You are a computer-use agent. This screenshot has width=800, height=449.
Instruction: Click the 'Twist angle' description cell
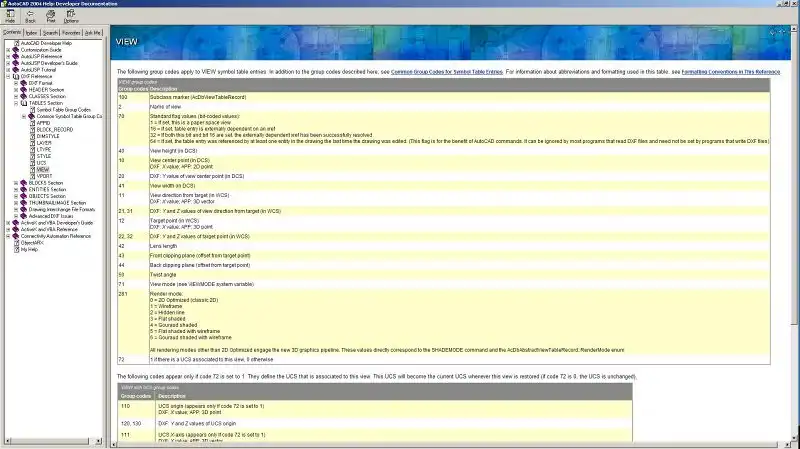(x=459, y=275)
